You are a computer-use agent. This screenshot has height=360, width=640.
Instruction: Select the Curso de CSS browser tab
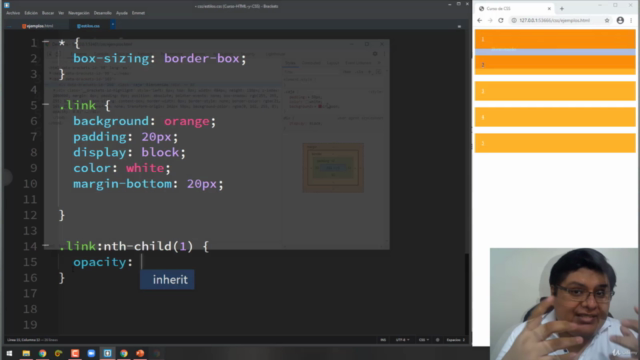click(x=515, y=9)
